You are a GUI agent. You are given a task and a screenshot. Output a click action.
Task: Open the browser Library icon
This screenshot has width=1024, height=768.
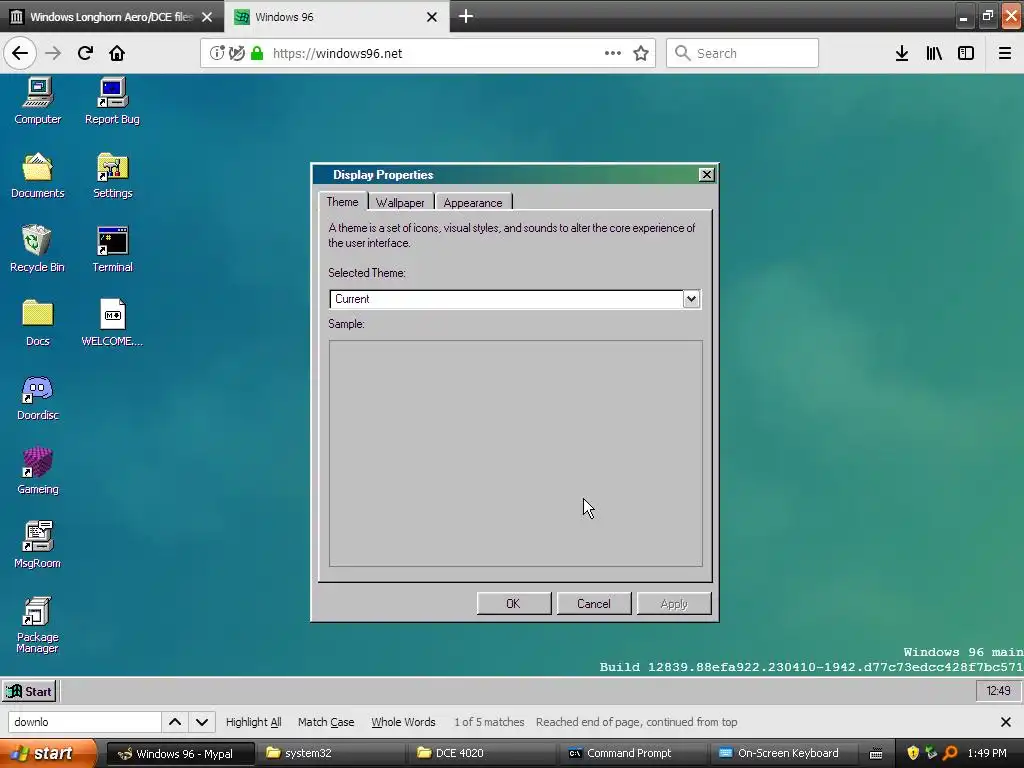pos(934,53)
